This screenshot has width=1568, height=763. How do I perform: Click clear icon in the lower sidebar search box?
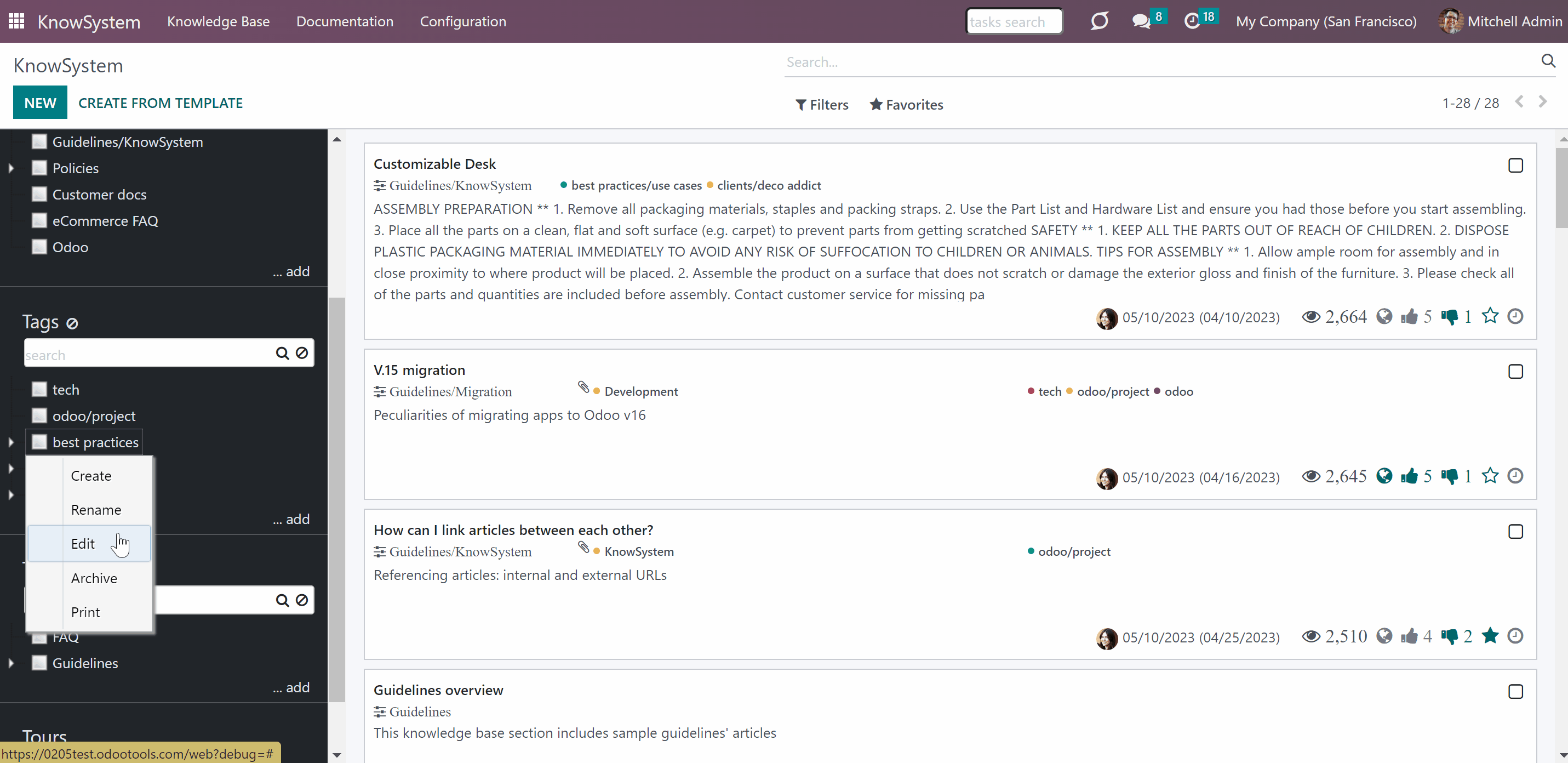(x=302, y=600)
